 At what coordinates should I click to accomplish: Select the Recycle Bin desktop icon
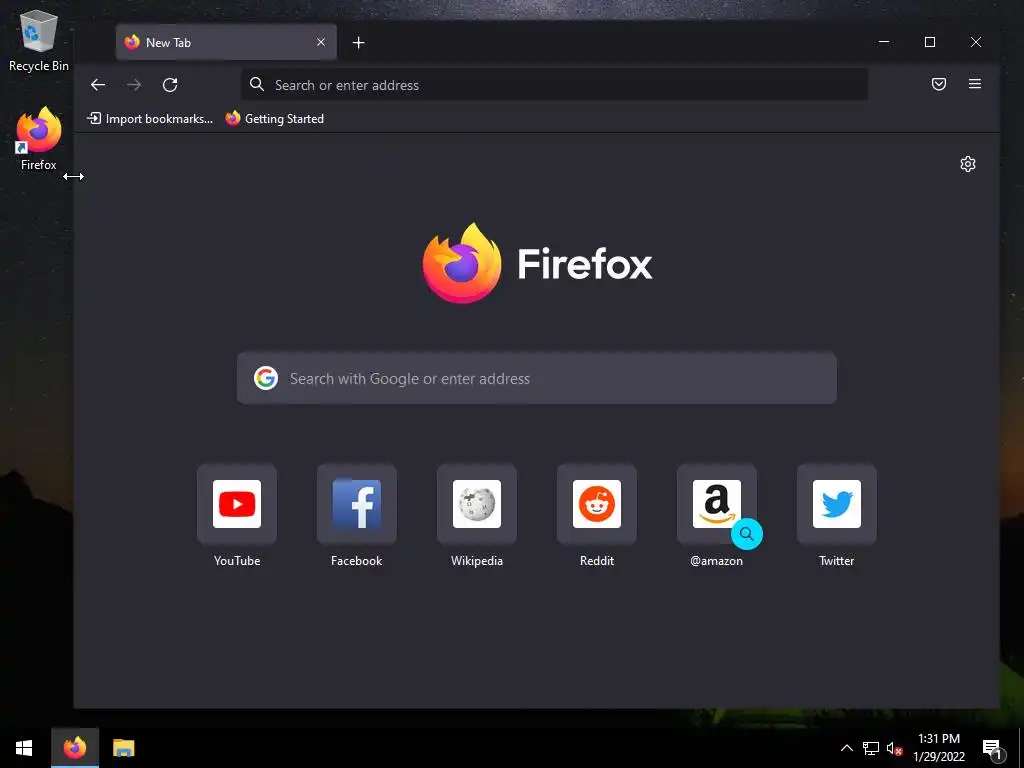[39, 40]
